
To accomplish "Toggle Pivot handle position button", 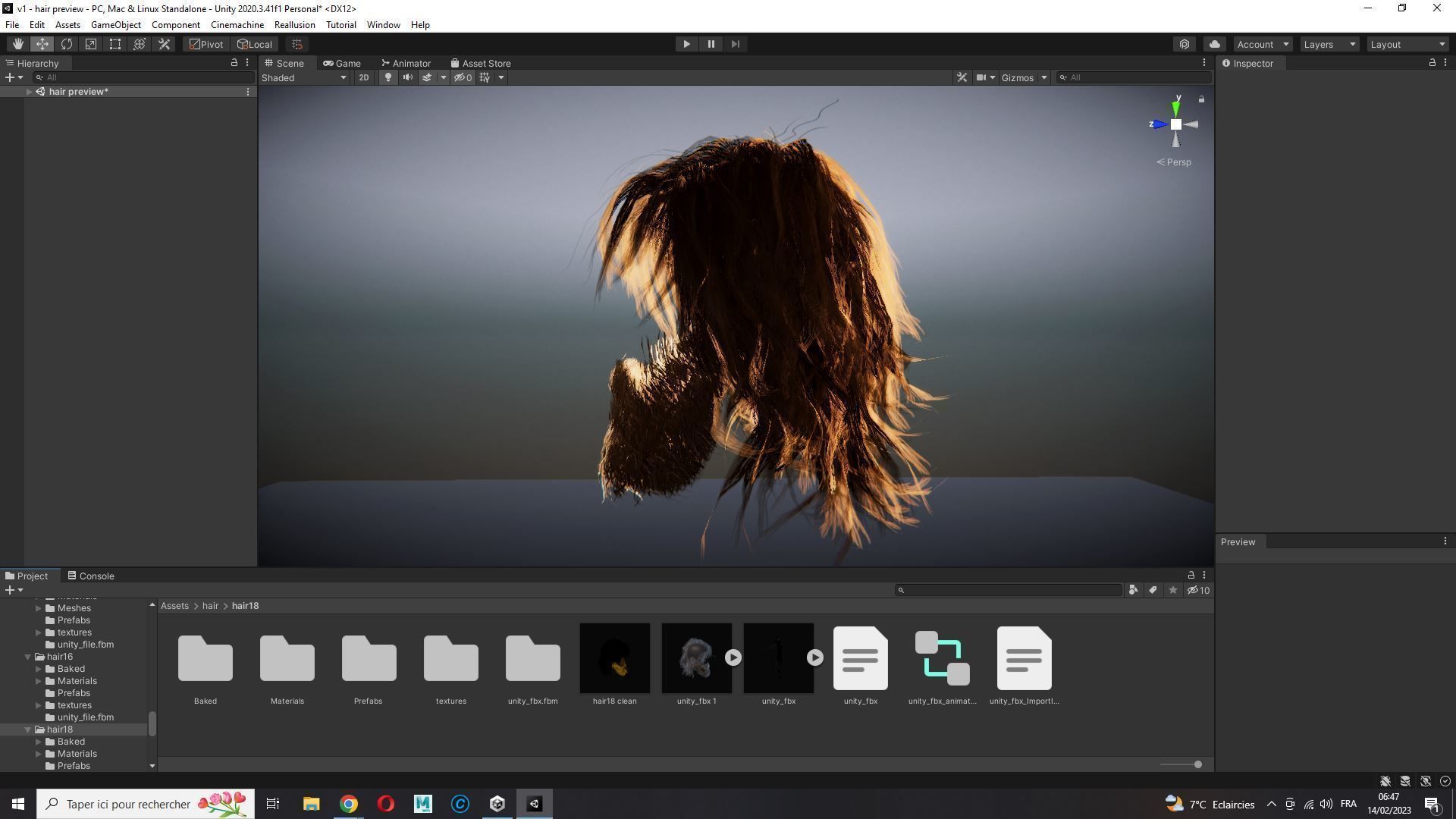I will (206, 44).
